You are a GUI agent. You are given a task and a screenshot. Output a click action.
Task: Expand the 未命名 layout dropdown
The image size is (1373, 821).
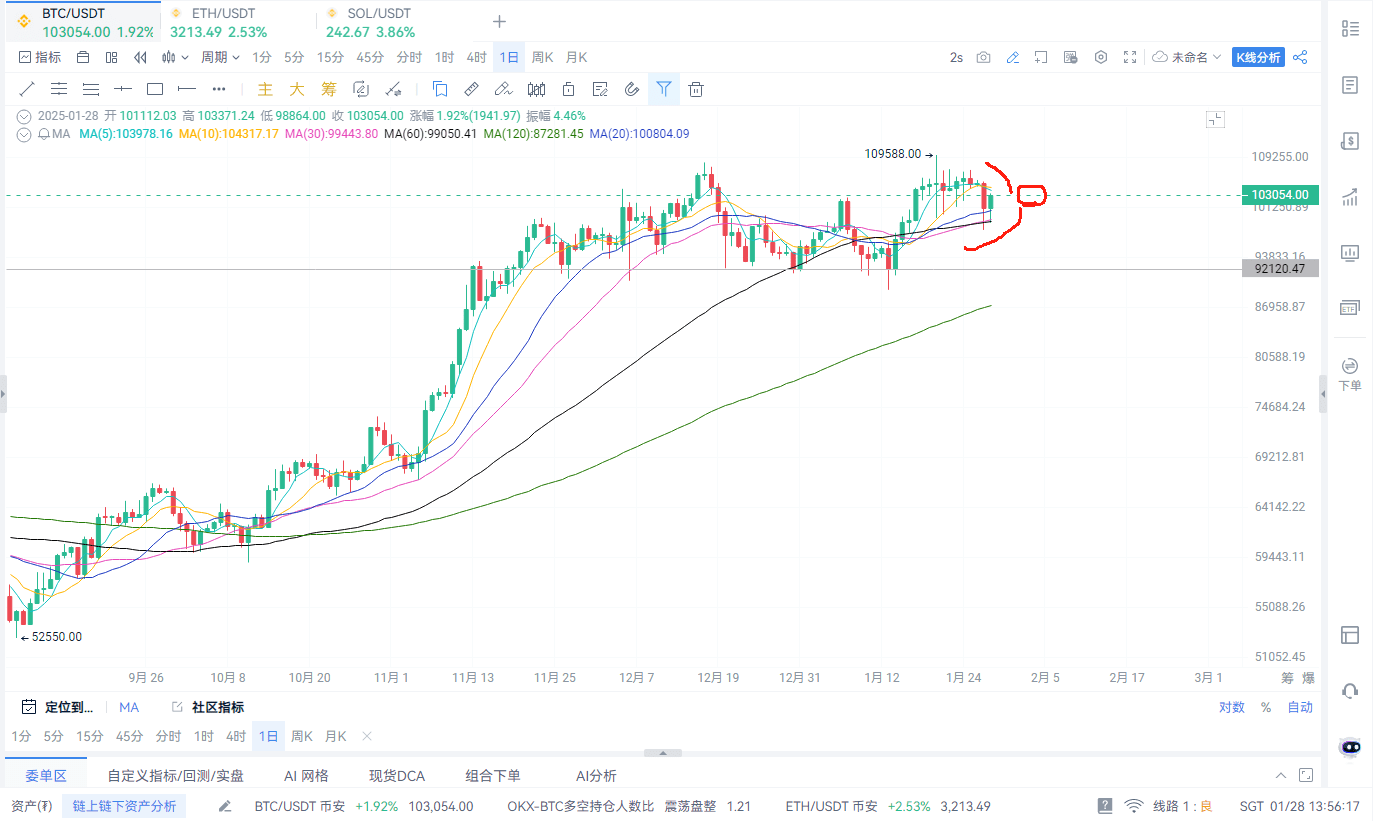pyautogui.click(x=1187, y=57)
